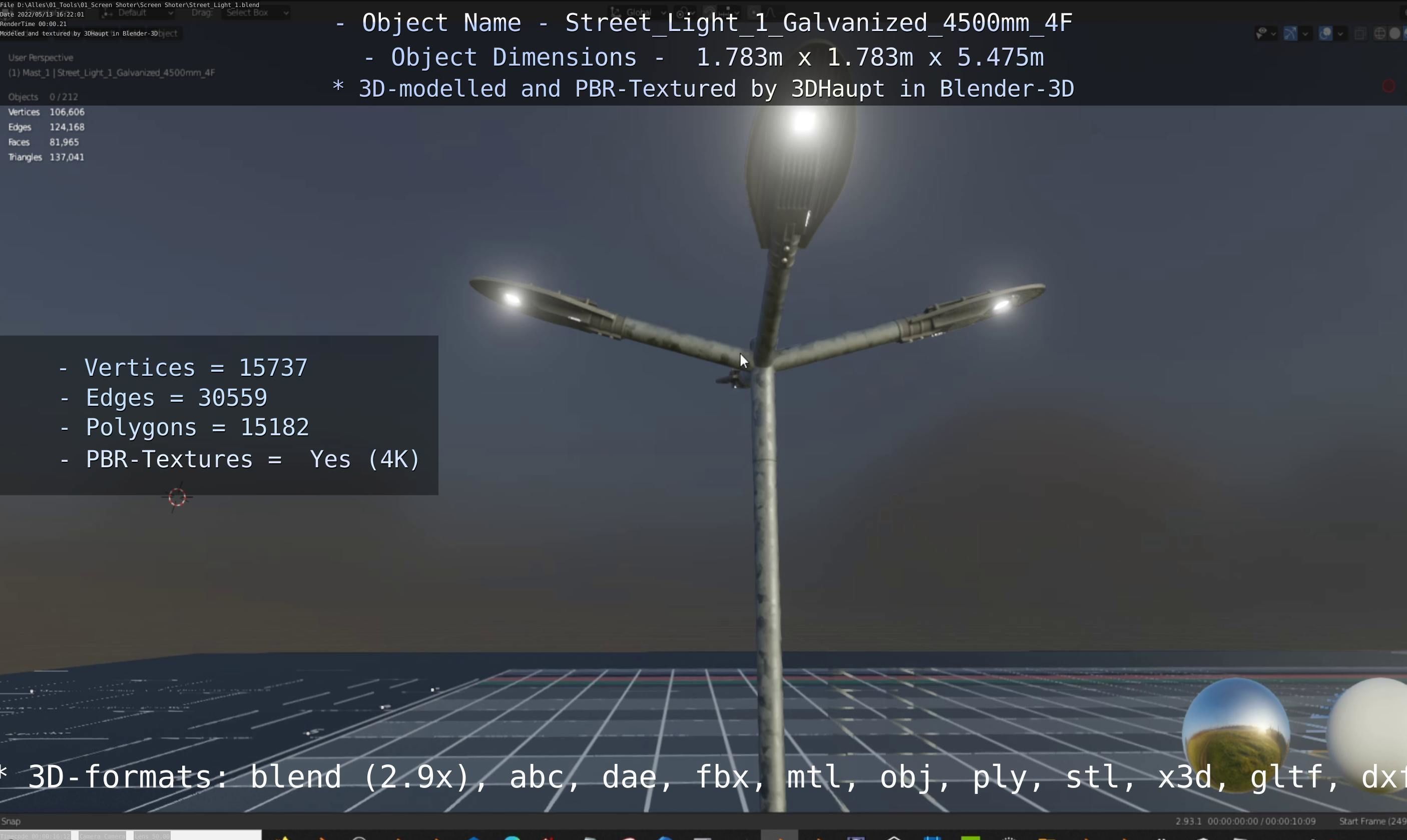Open the Default orientation dropdown
This screenshot has height=840, width=1407.
click(x=139, y=13)
